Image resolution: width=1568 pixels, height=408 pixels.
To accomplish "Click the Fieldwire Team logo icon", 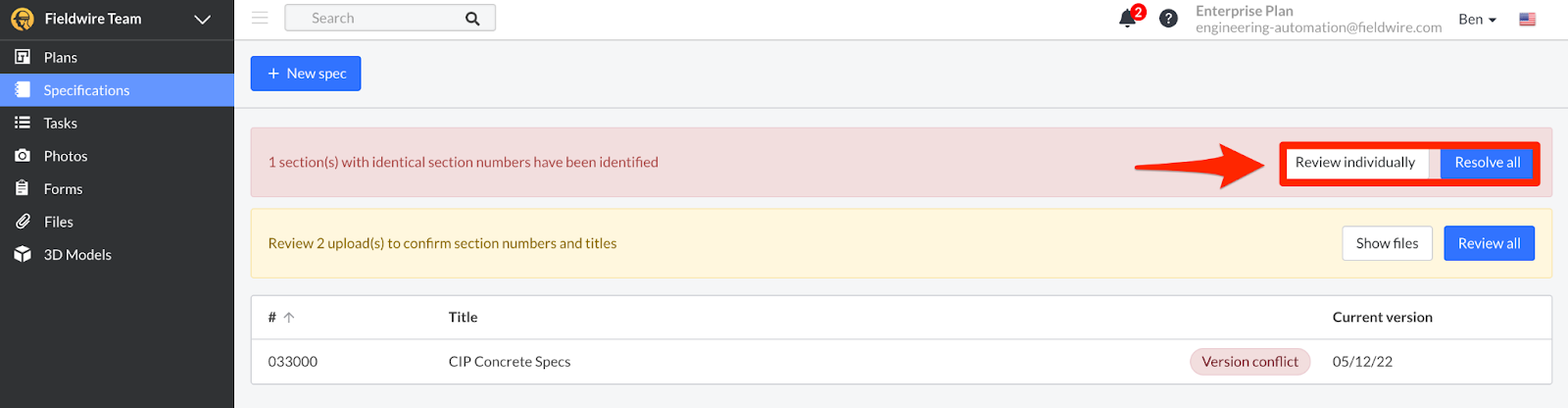I will (x=22, y=19).
